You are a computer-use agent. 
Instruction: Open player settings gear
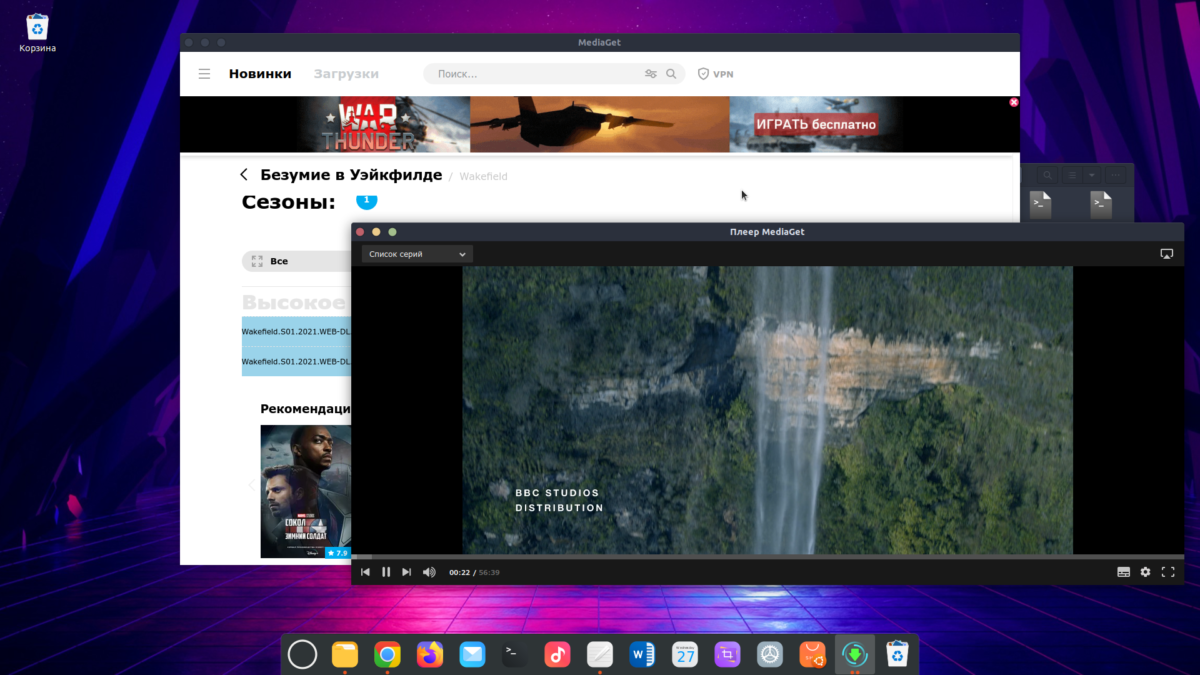[x=1146, y=572]
